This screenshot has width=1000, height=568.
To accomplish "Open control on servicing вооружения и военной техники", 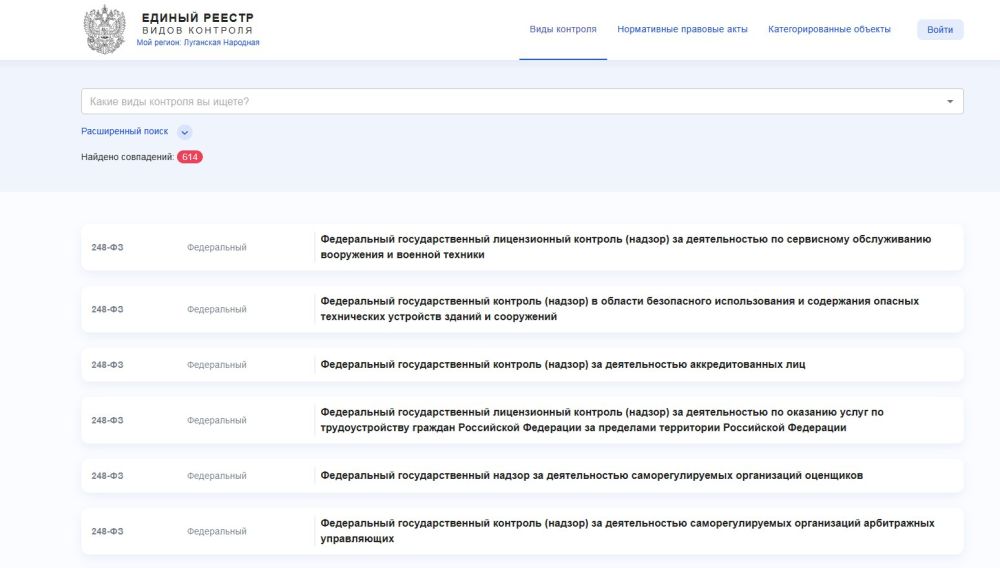I will (625, 247).
